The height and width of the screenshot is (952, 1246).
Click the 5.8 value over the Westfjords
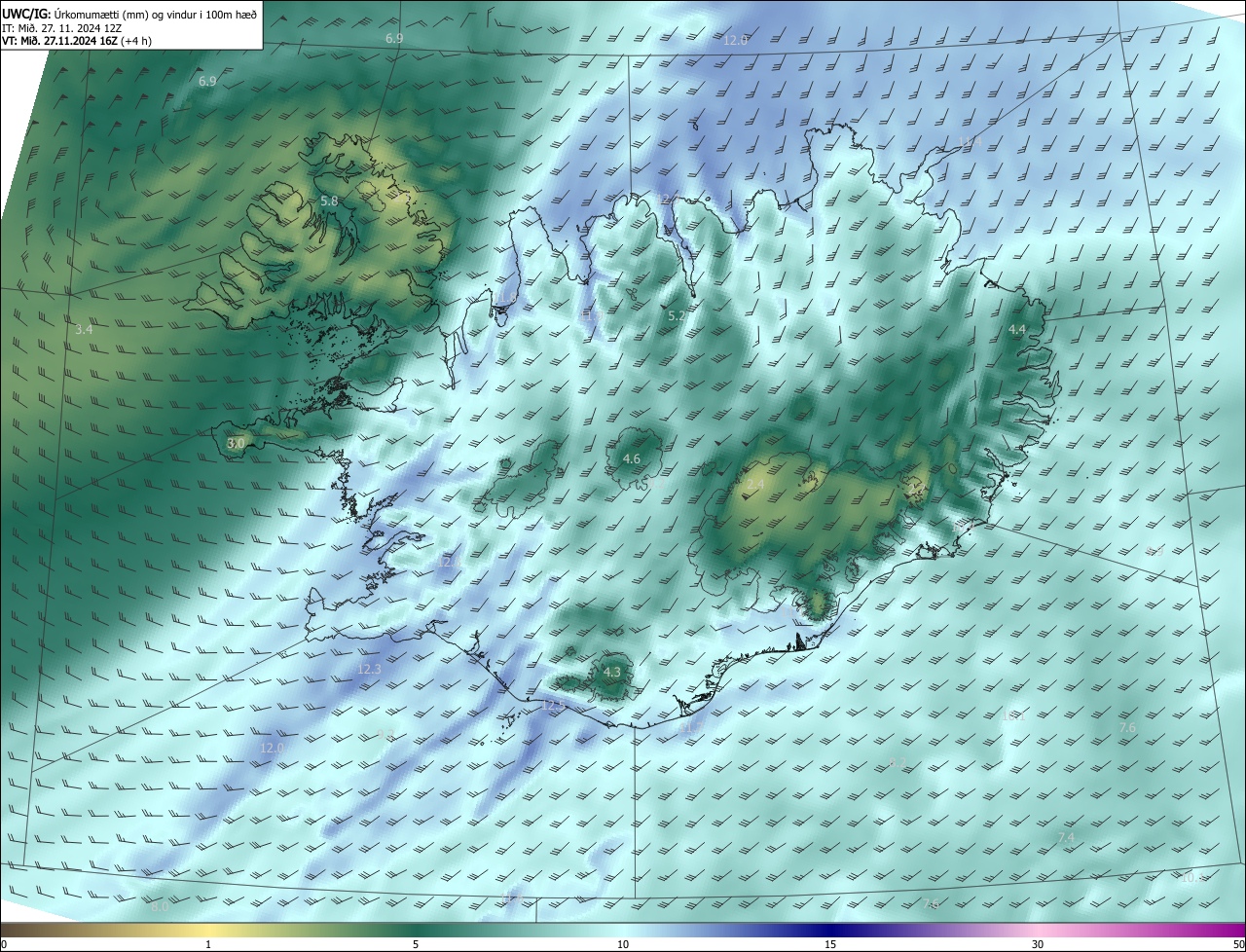click(x=329, y=201)
